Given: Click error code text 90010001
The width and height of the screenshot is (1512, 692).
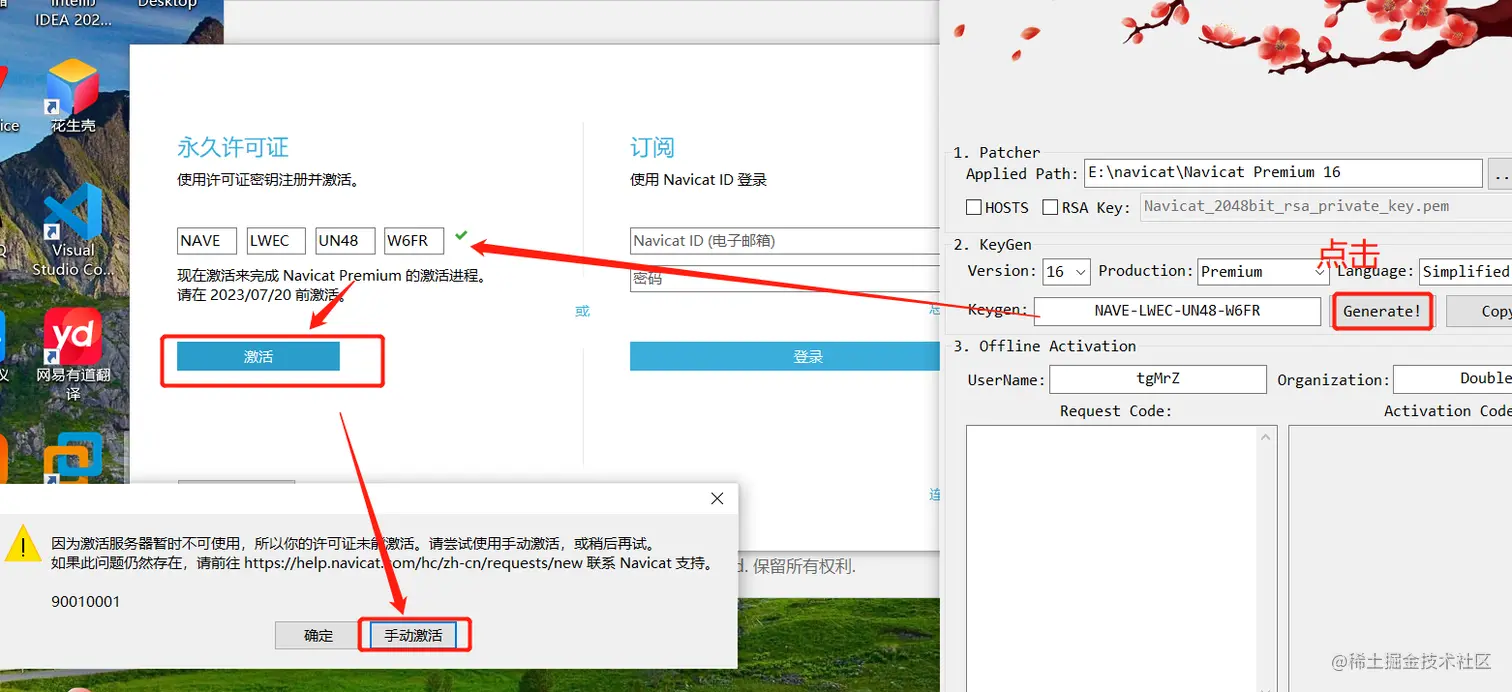Looking at the screenshot, I should click(x=86, y=602).
